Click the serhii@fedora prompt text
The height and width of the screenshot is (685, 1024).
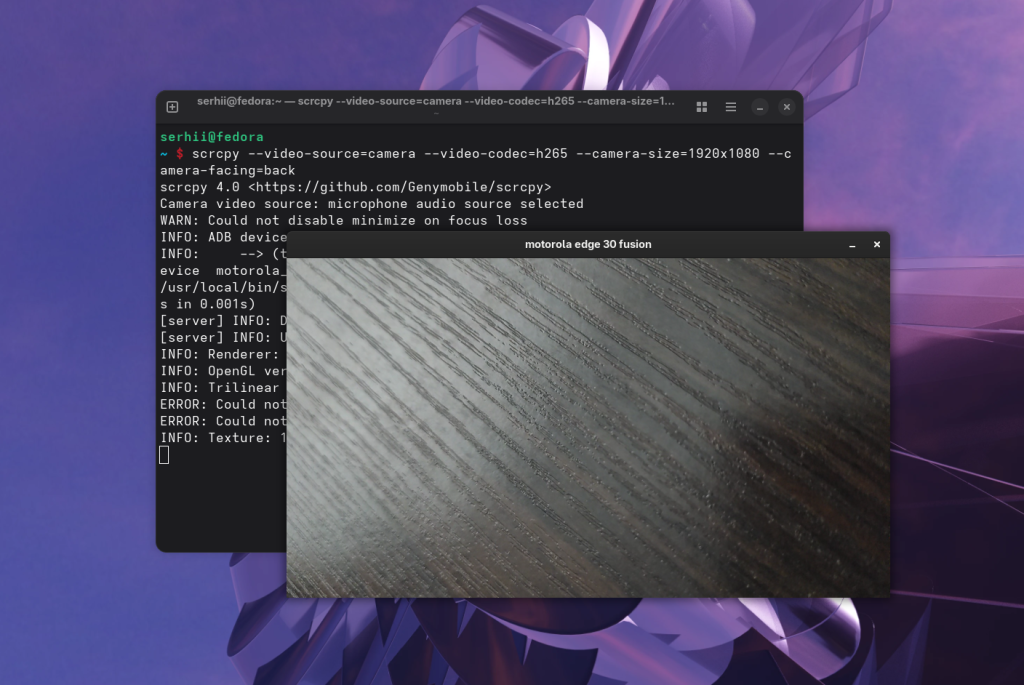212,137
